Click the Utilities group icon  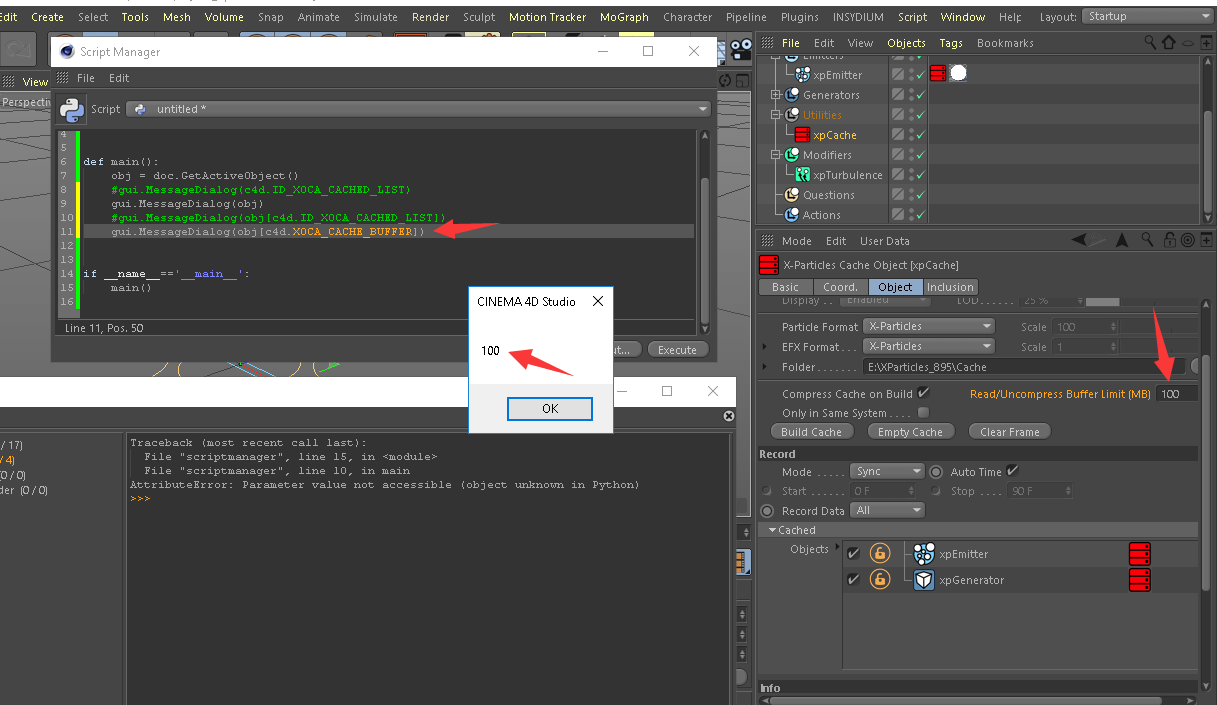792,115
